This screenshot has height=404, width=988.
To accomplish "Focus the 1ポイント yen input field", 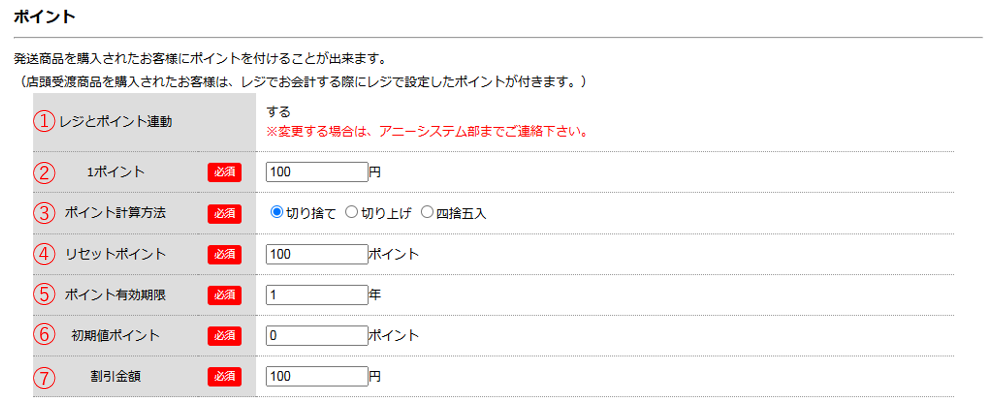I will (x=317, y=172).
